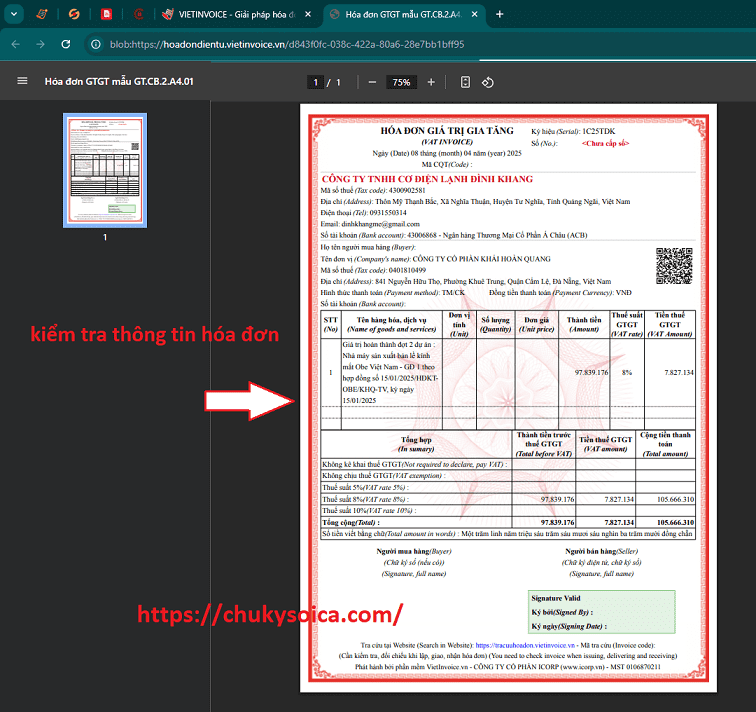Click the Tổng cộng (Total) row label
The height and width of the screenshot is (712, 756).
point(351,522)
